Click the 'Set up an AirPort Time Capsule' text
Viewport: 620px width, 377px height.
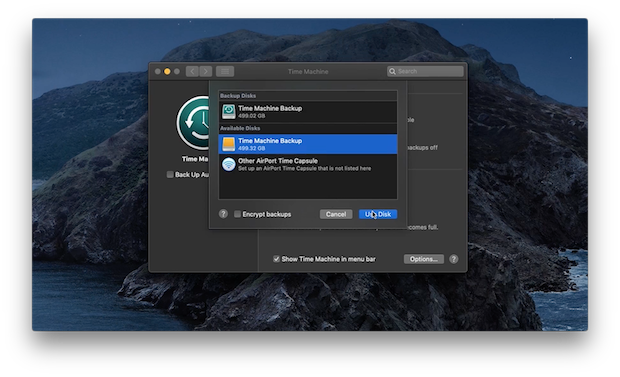tap(304, 169)
